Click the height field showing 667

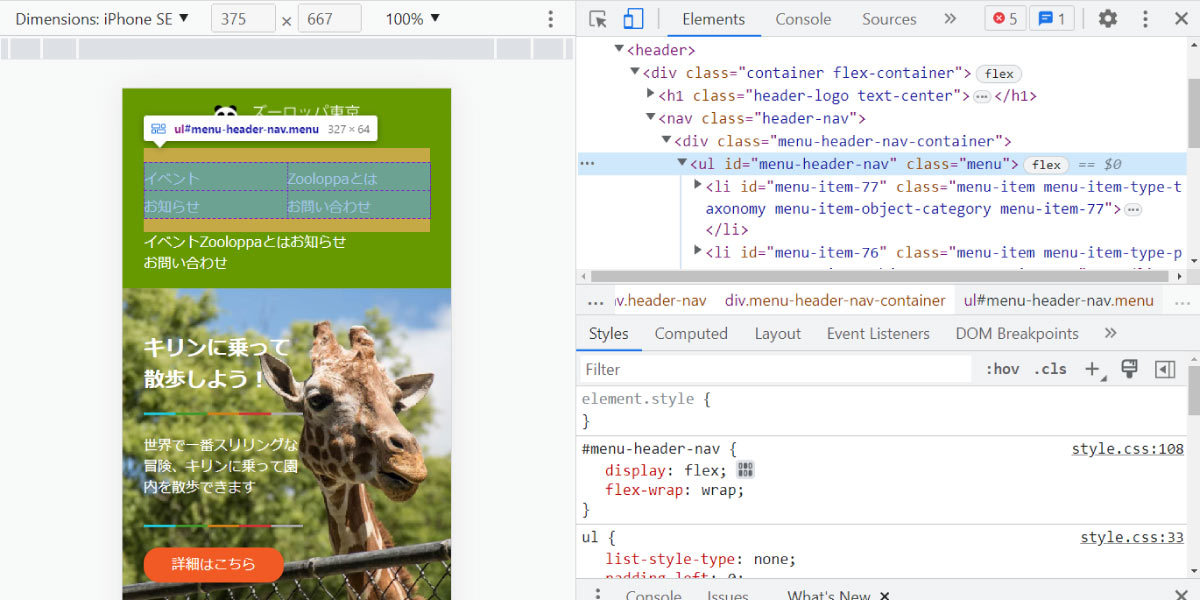329,19
